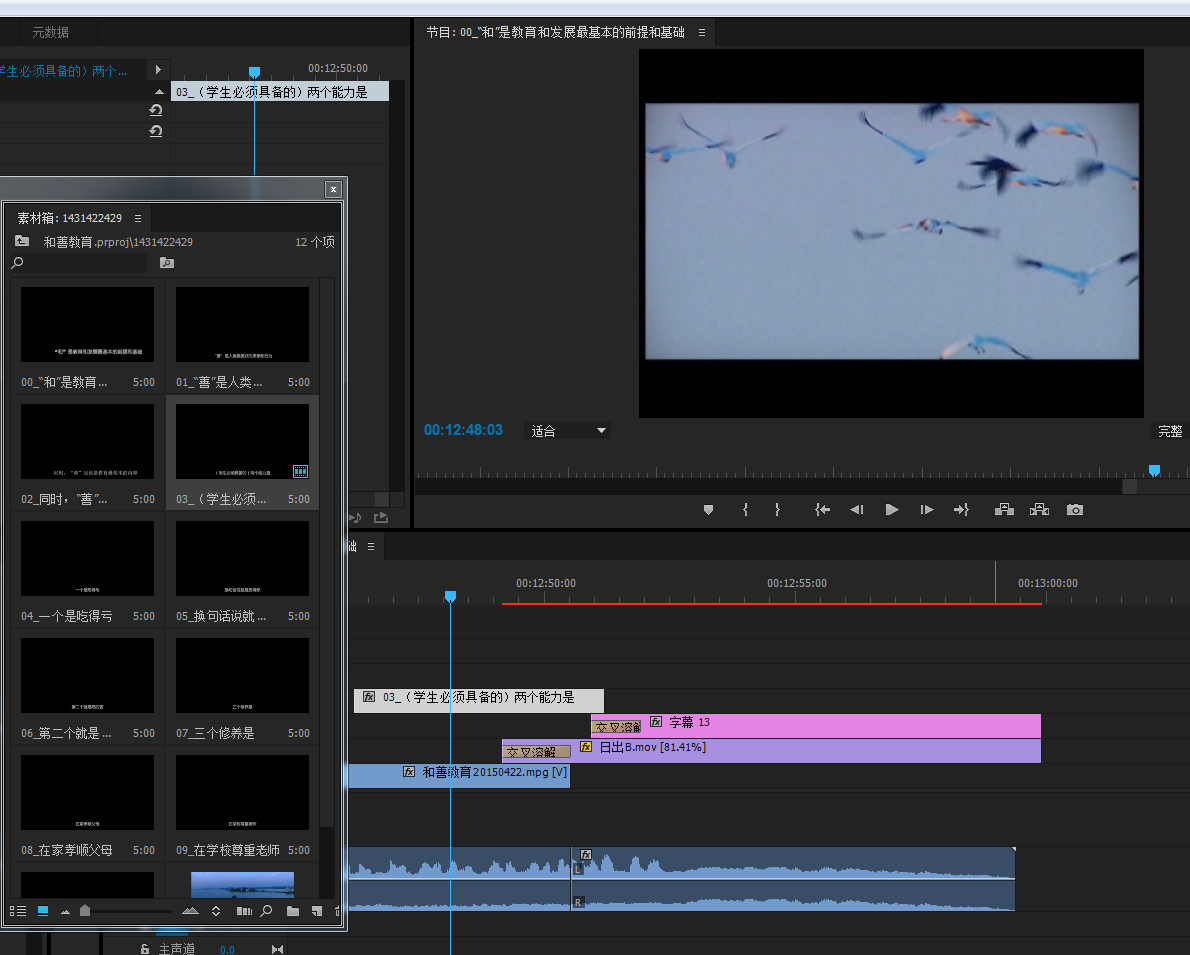Switch the bin to Icon view

tap(43, 911)
